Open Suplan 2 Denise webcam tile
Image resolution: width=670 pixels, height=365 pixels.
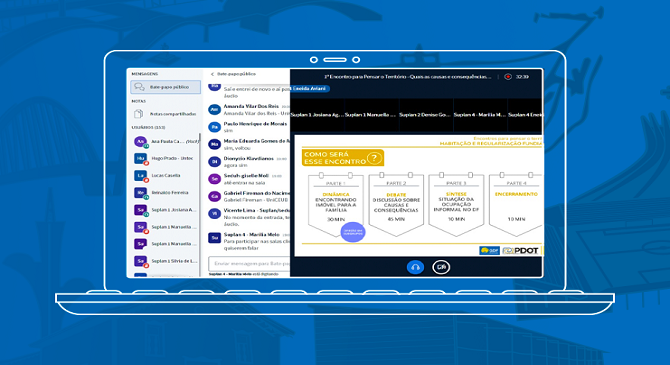(x=425, y=115)
